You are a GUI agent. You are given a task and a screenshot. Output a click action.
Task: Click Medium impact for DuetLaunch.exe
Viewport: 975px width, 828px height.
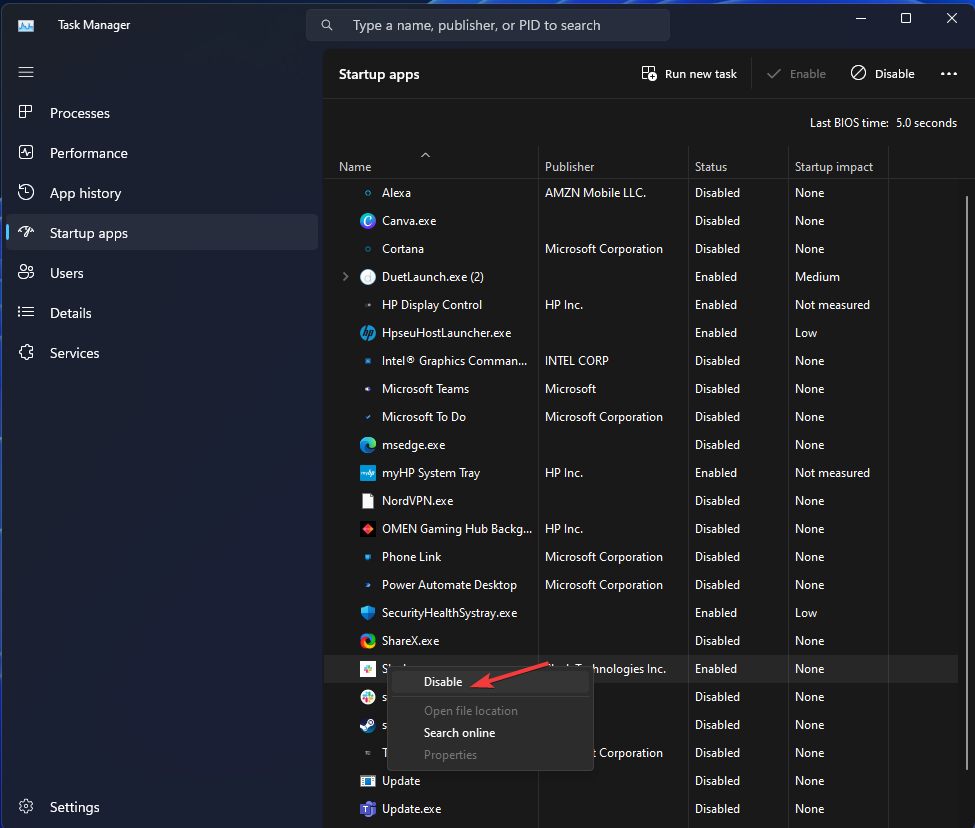tap(817, 277)
